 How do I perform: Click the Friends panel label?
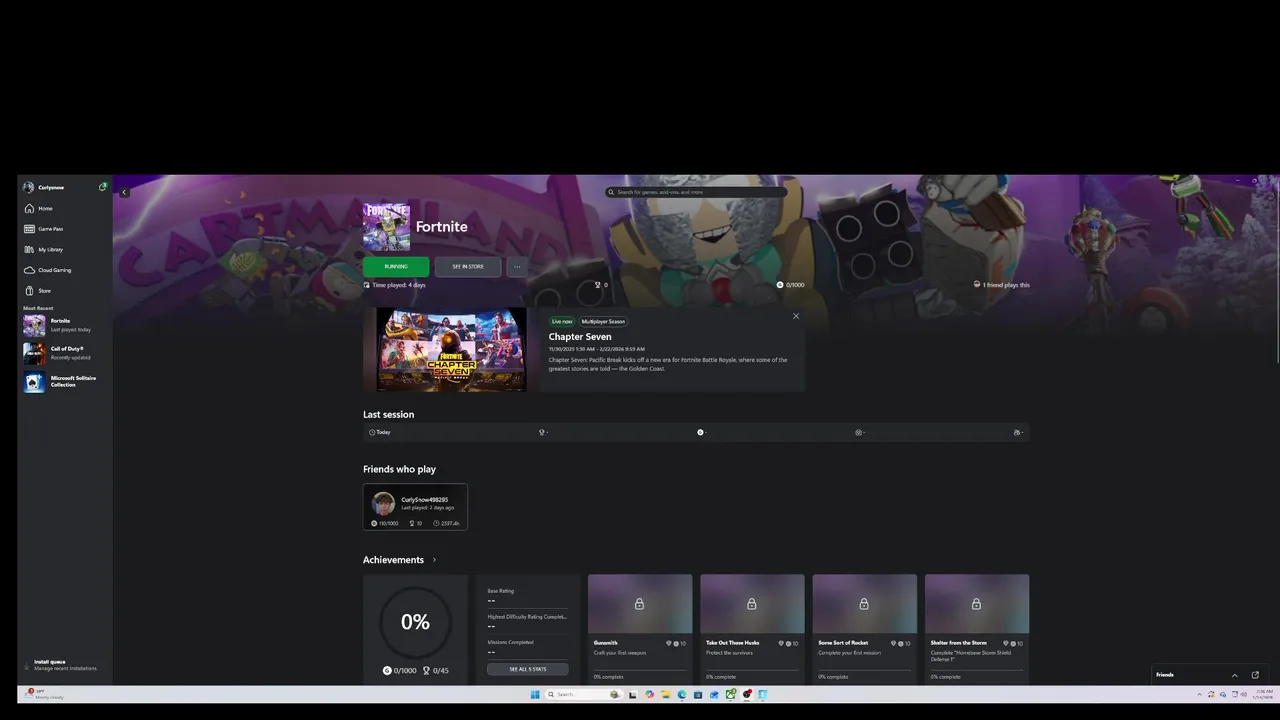click(x=1165, y=675)
